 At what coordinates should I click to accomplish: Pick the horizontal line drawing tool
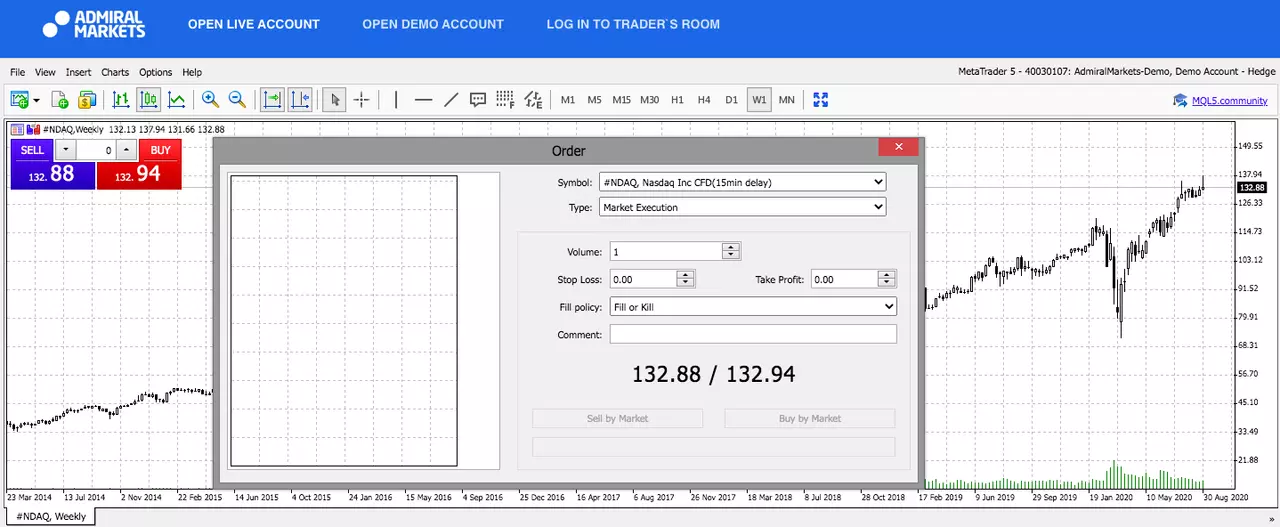(x=423, y=100)
